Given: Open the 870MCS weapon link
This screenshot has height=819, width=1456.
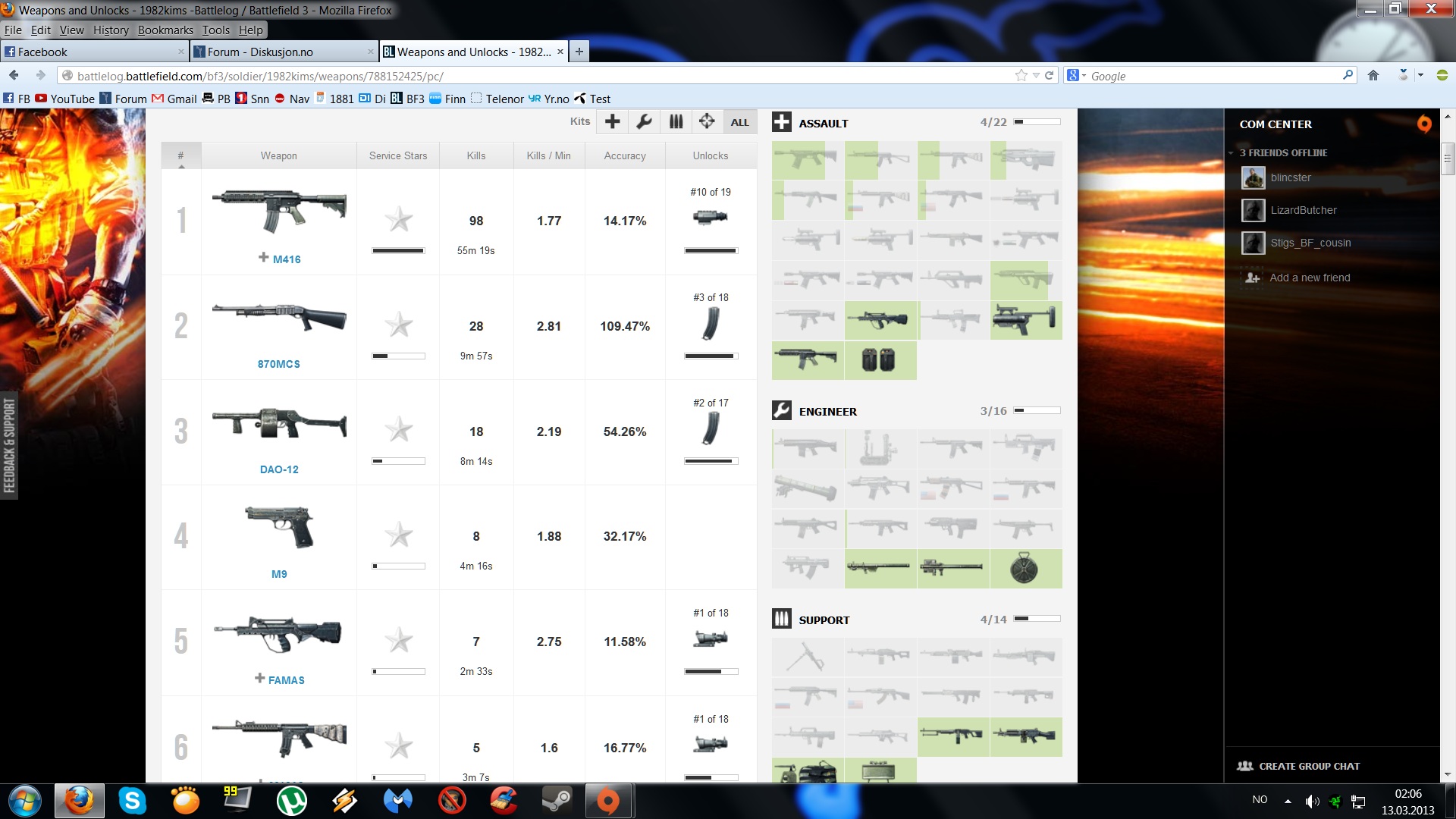Looking at the screenshot, I should tap(279, 364).
